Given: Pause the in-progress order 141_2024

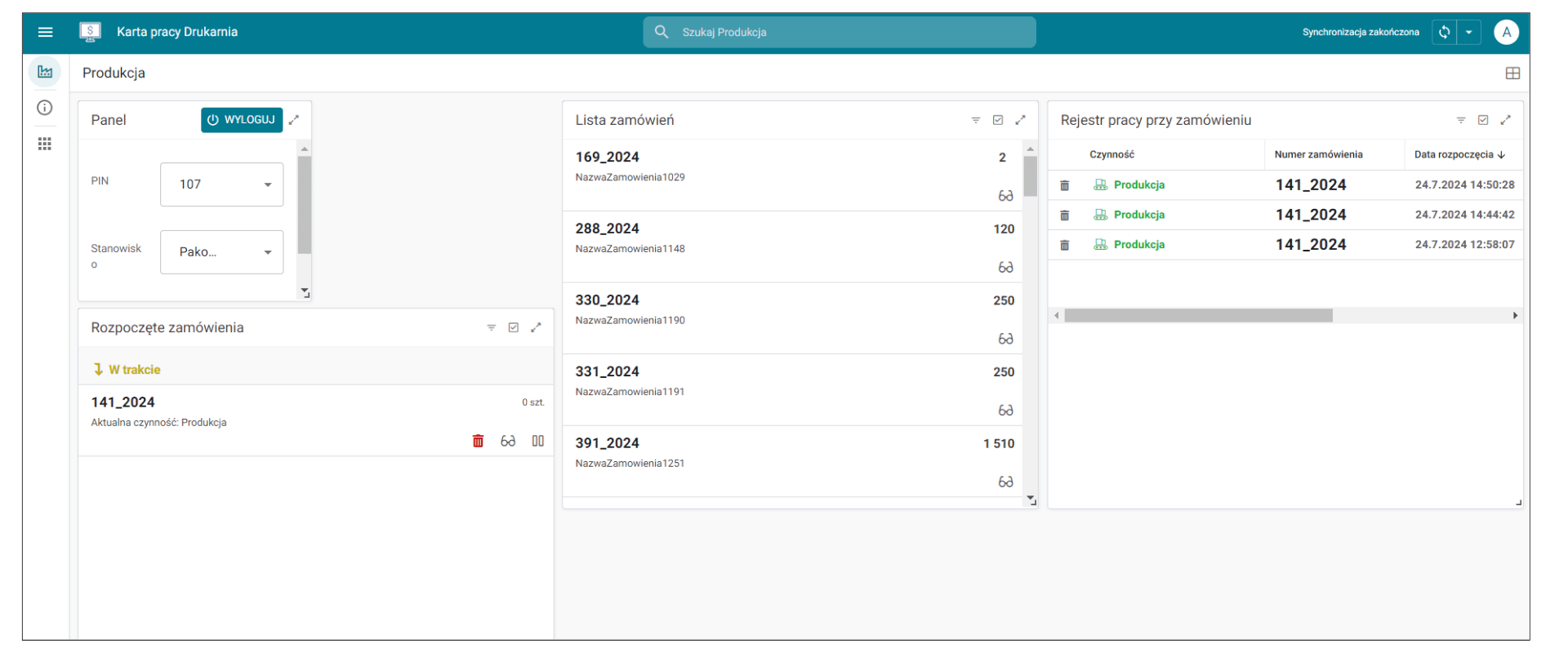Looking at the screenshot, I should coord(537,441).
